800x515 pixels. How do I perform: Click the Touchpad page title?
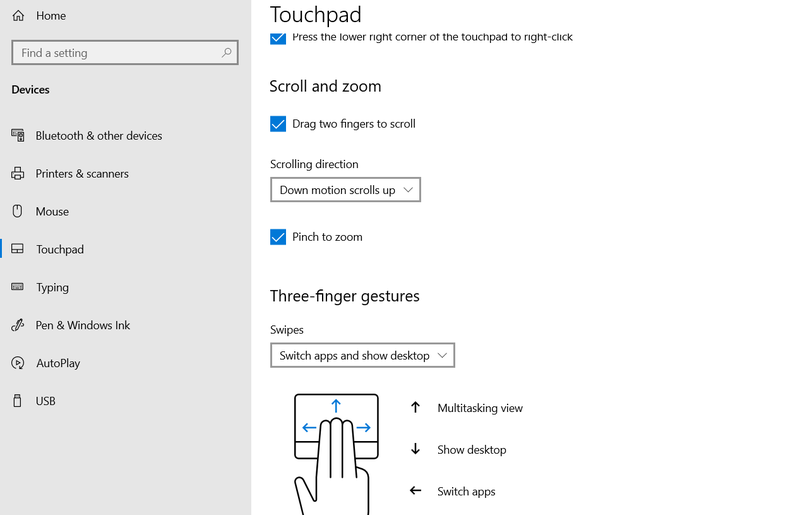pyautogui.click(x=315, y=15)
